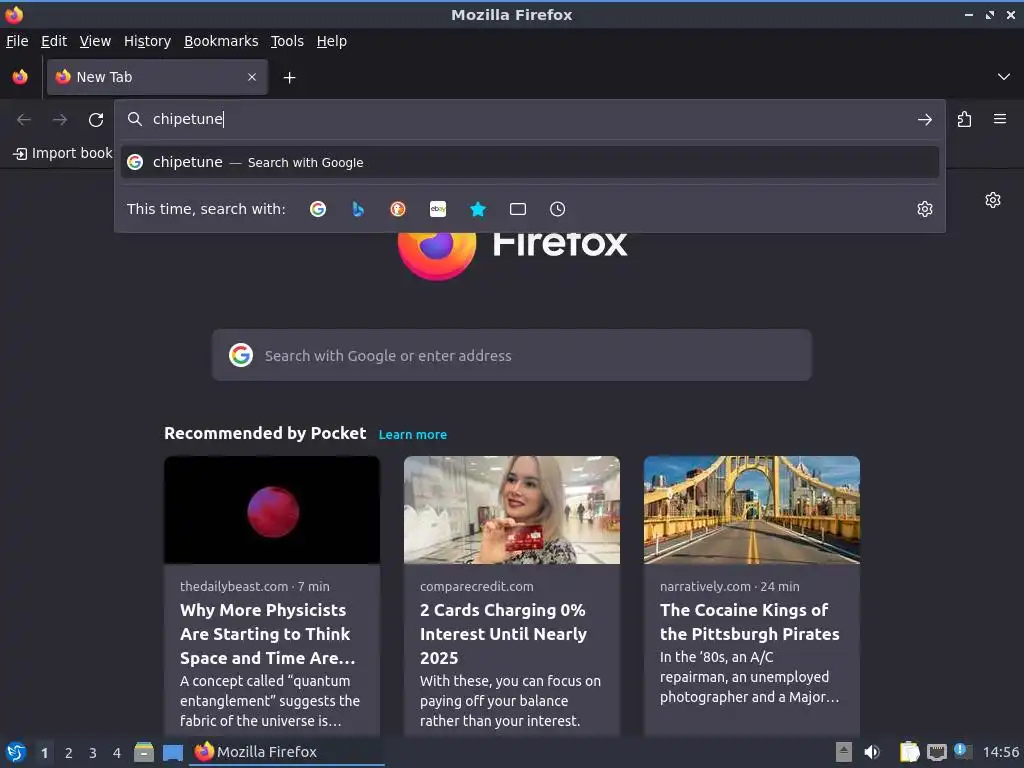The height and width of the screenshot is (768, 1024).
Task: Open the red planet article thumbnail
Action: point(272,510)
